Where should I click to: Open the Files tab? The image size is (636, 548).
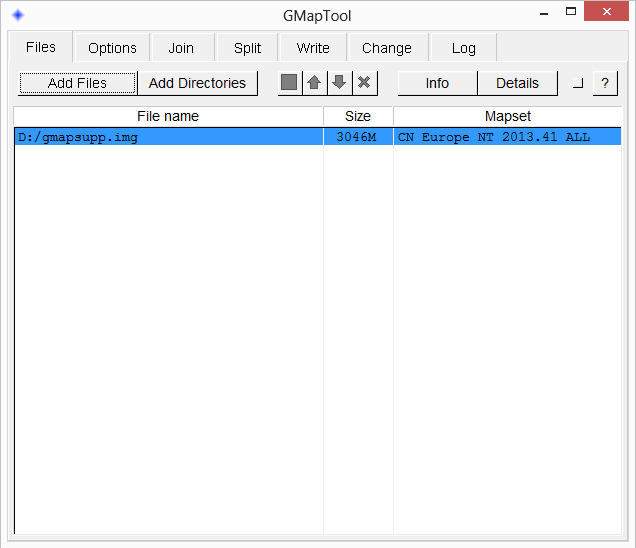click(41, 47)
